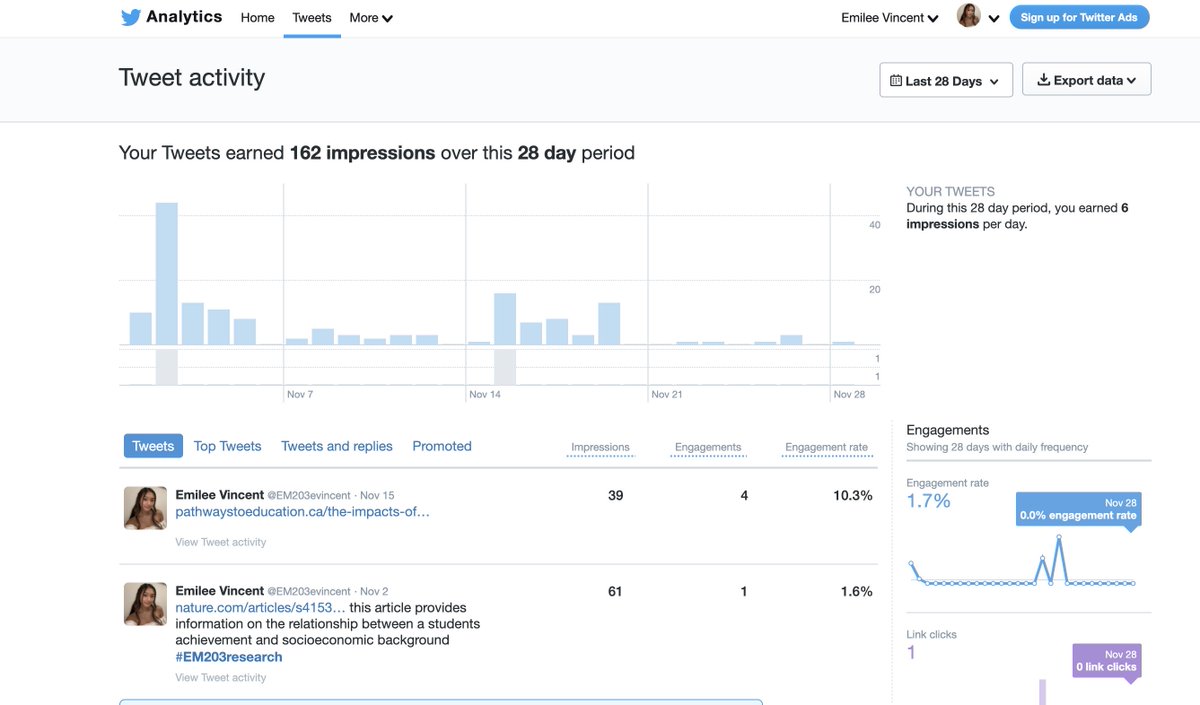Expand the More menu

[x=371, y=18]
